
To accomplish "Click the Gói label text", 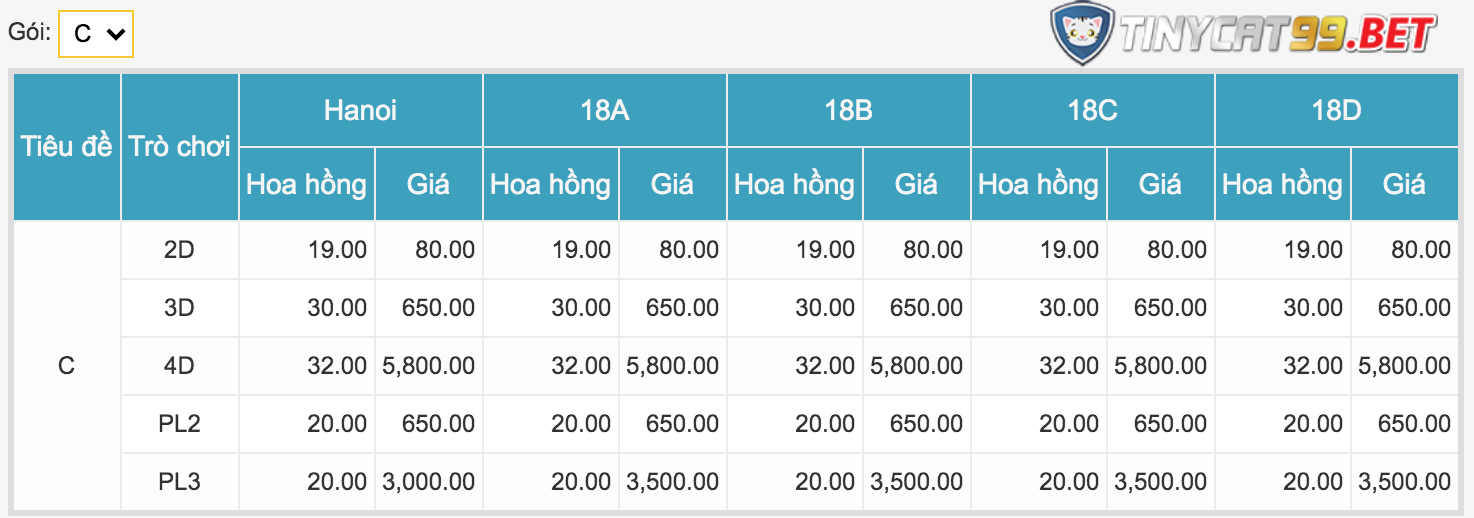I will pos(29,32).
